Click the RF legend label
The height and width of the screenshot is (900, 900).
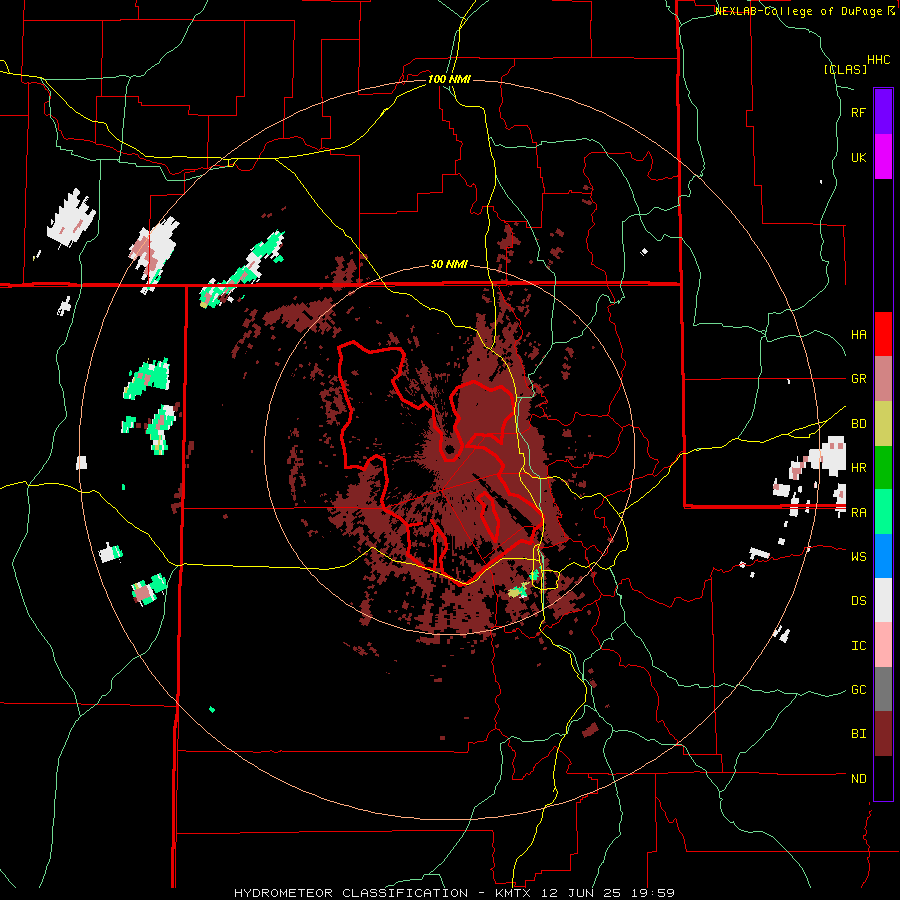tap(858, 113)
